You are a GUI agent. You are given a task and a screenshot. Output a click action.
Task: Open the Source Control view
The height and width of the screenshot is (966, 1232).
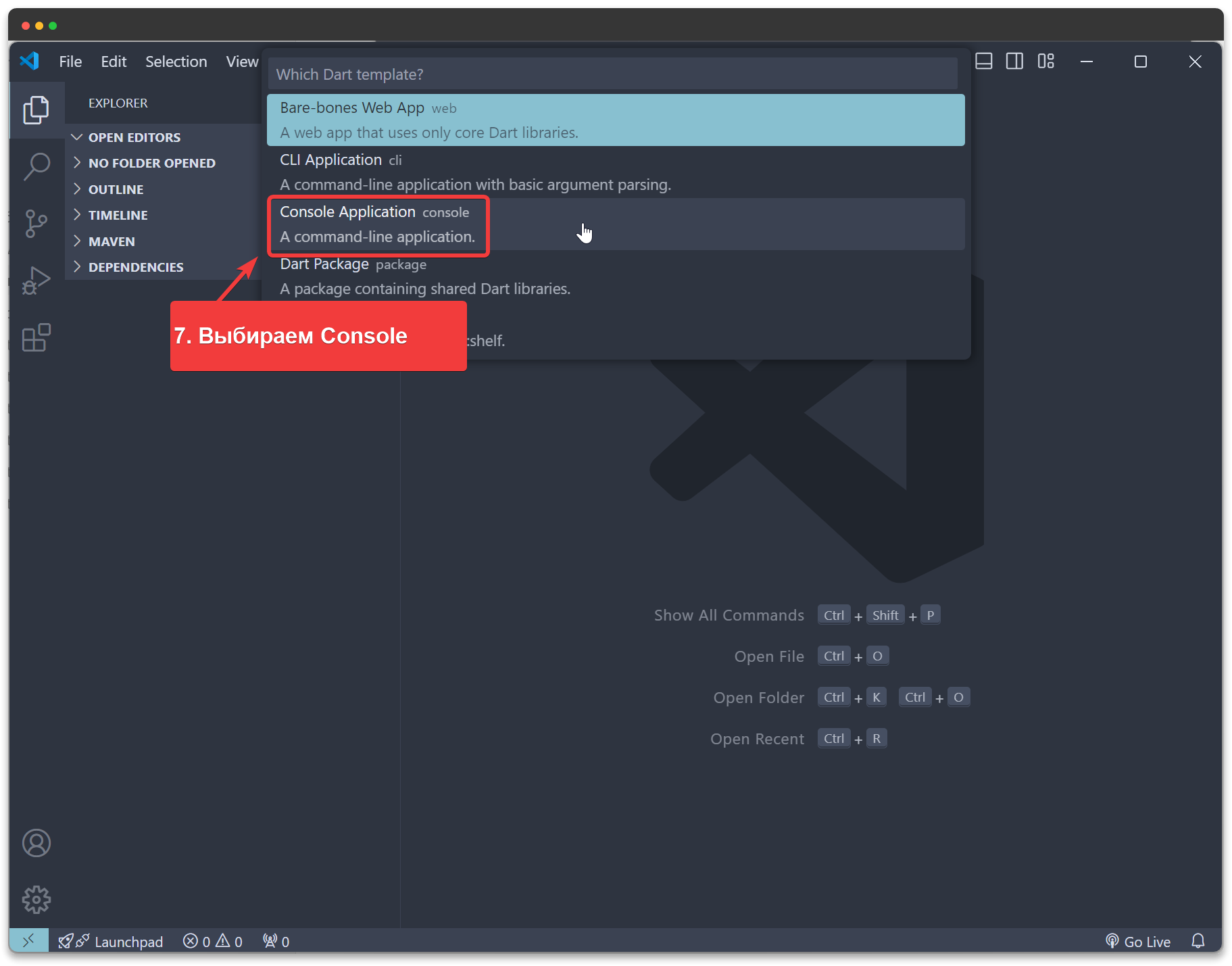click(36, 223)
